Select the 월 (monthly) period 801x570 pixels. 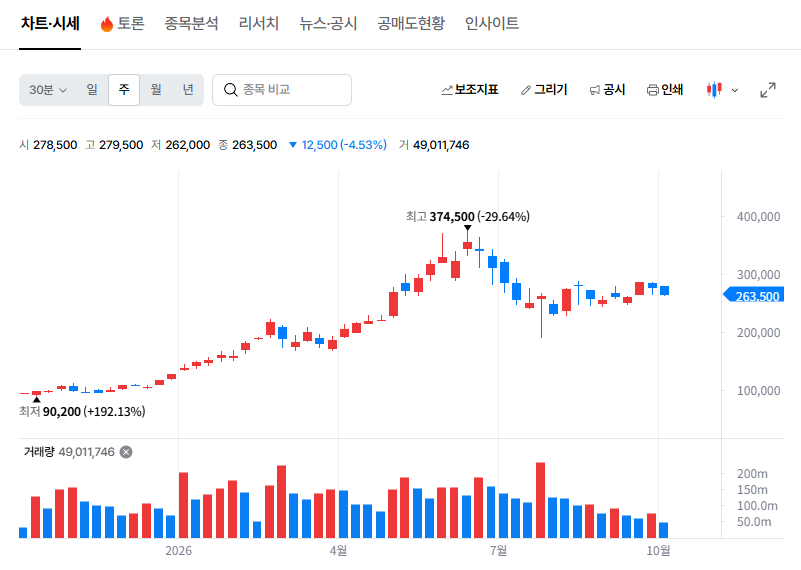(156, 90)
